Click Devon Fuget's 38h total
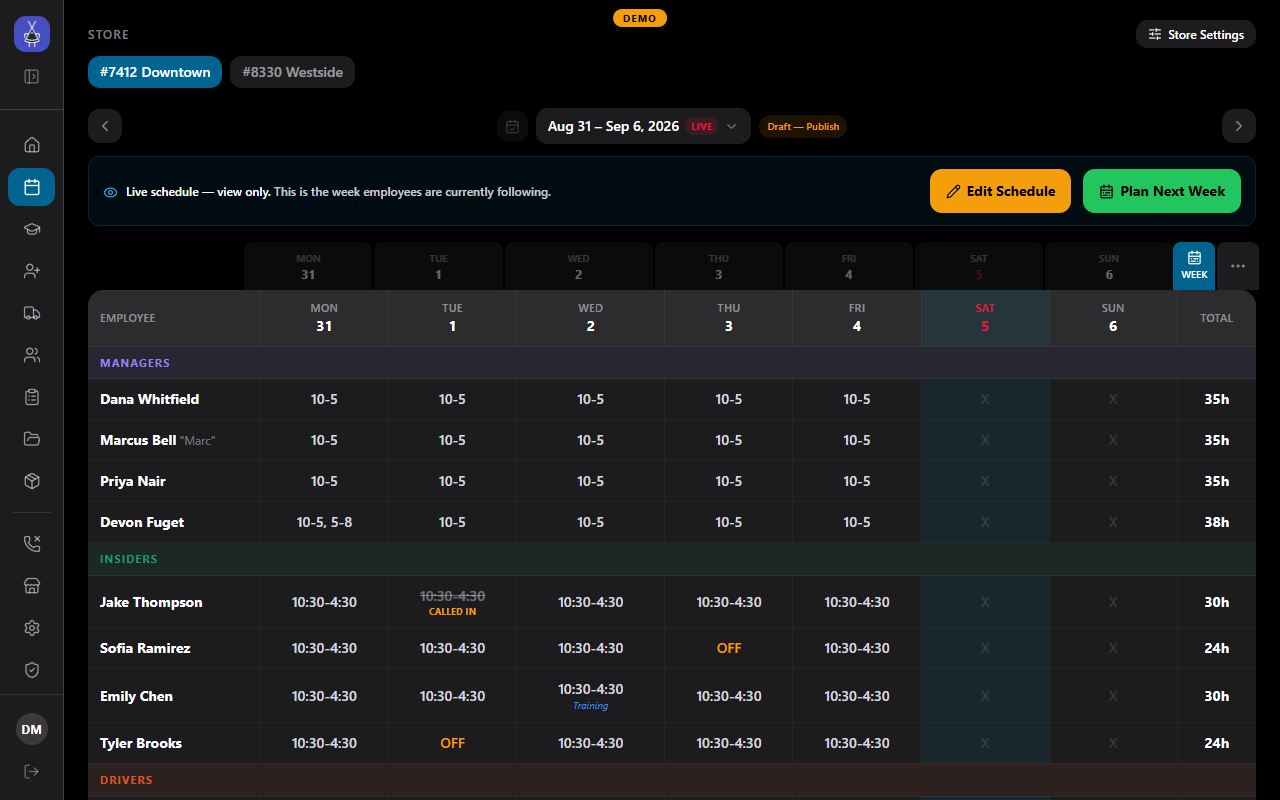Image resolution: width=1280 pixels, height=800 pixels. pyautogui.click(x=1216, y=522)
